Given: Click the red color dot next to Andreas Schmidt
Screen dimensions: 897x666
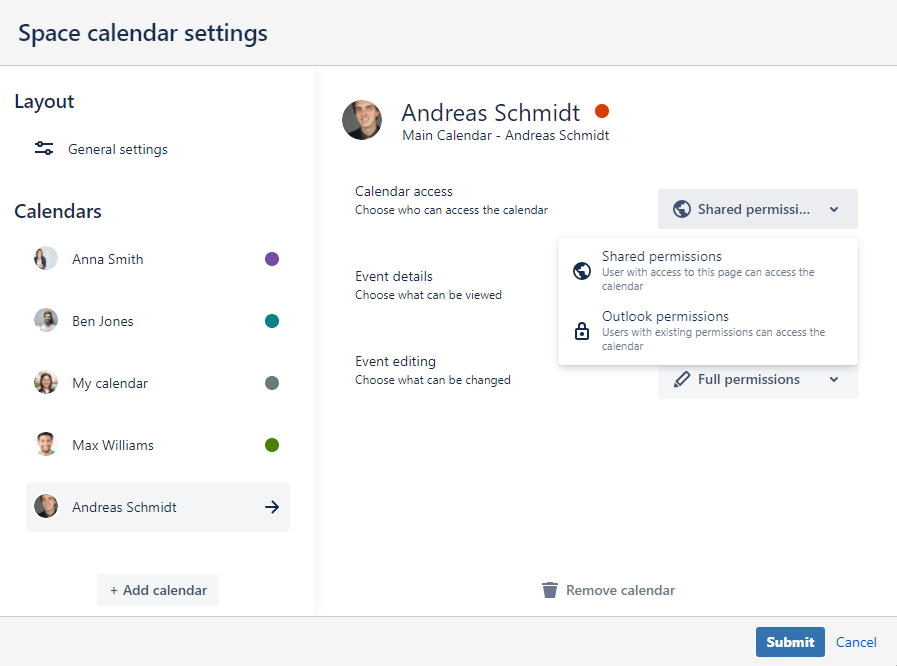Looking at the screenshot, I should pyautogui.click(x=602, y=111).
